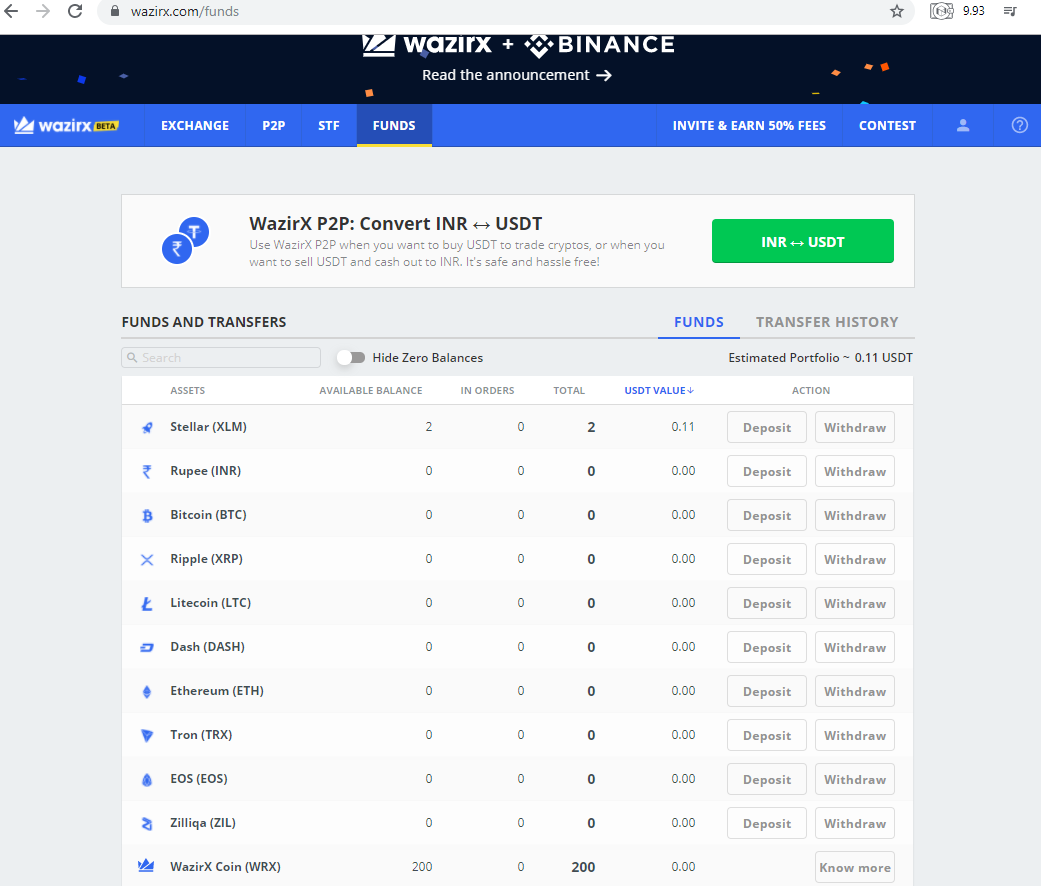Withdraw Dash (DASH)
1041x886 pixels.
click(854, 647)
